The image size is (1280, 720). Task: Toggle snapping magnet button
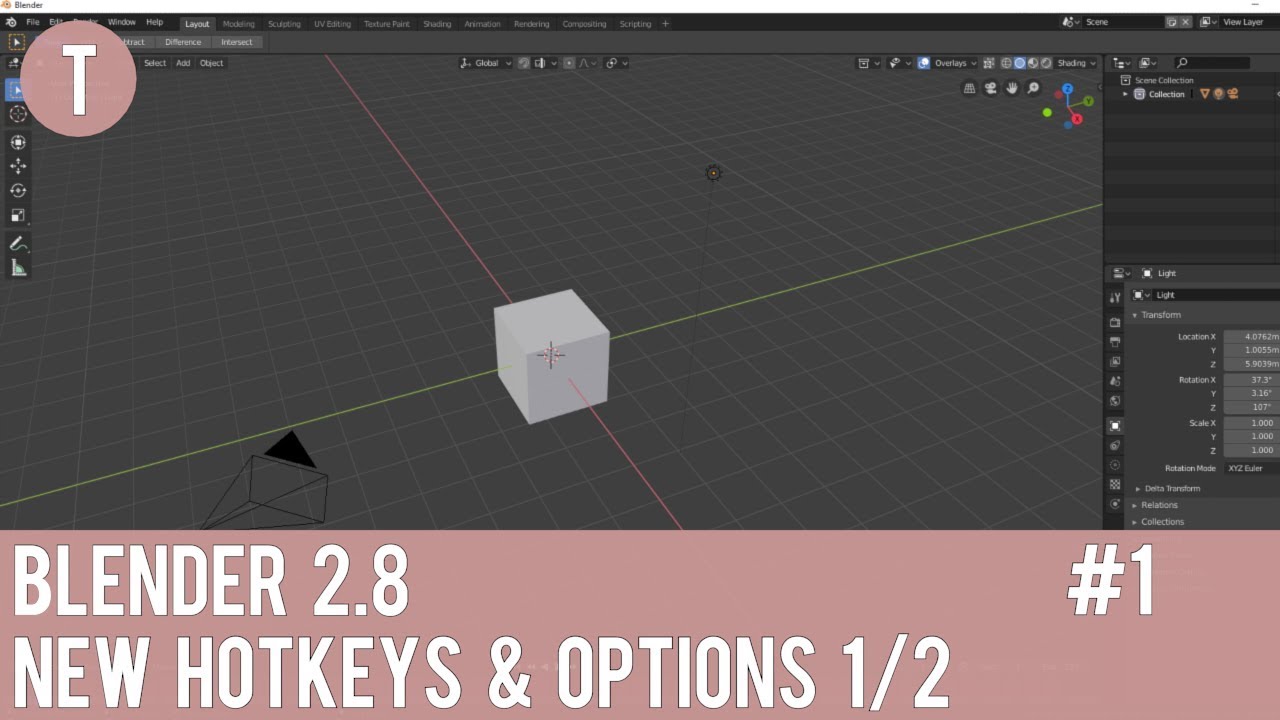[x=524, y=63]
